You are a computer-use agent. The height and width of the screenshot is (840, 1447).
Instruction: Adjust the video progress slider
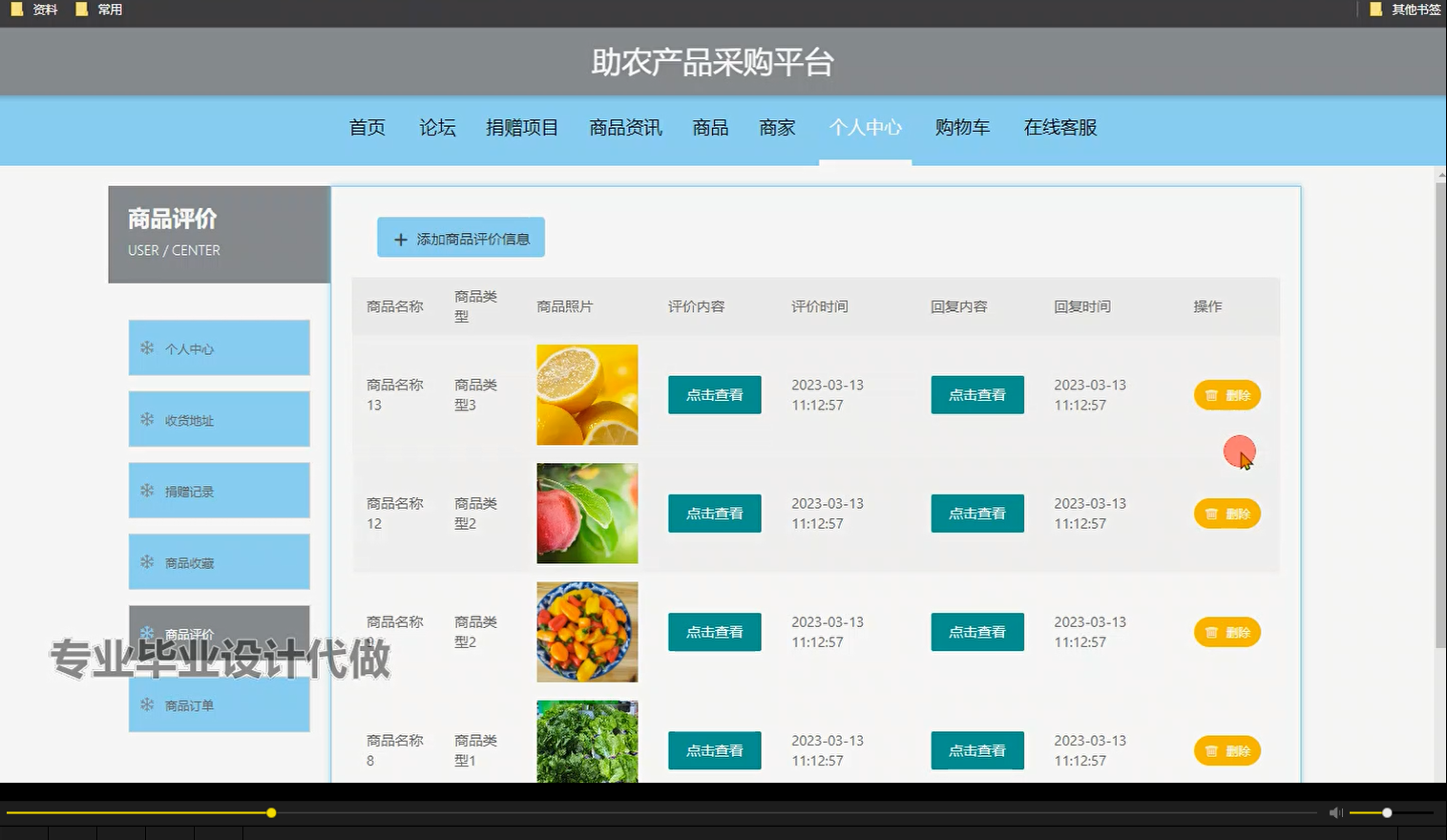(x=271, y=812)
